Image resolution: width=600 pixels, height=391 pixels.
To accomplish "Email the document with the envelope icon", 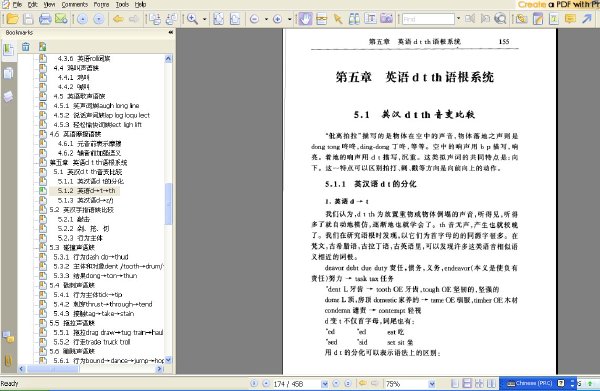I will pyautogui.click(x=61, y=19).
